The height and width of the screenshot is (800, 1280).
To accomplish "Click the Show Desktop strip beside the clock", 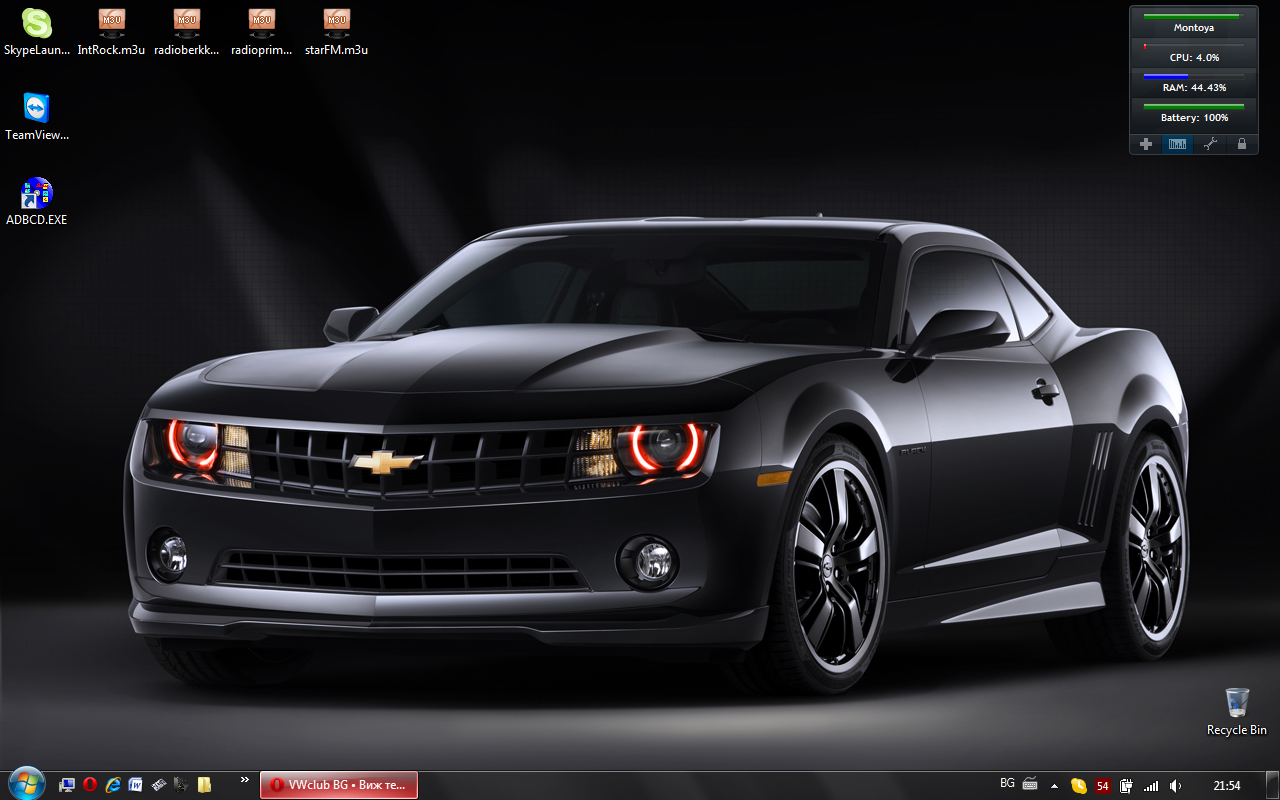I will (x=1272, y=786).
